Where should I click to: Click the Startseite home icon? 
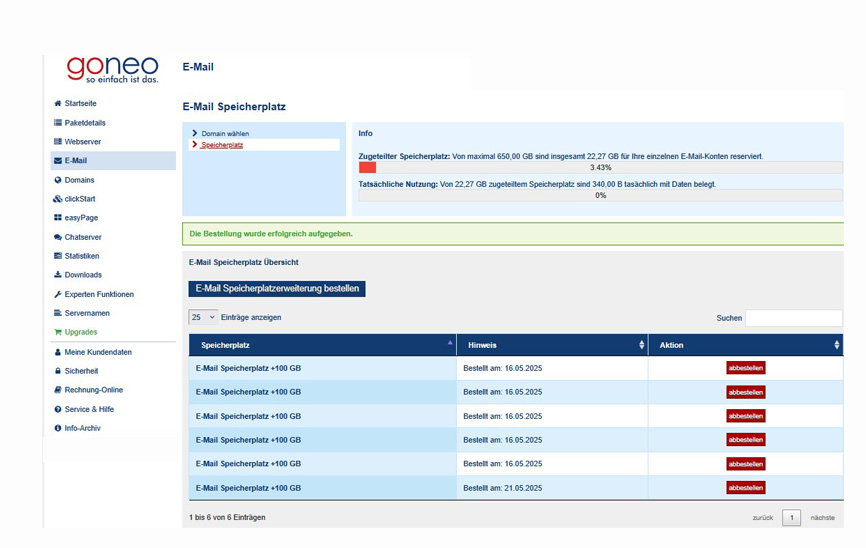[x=57, y=103]
